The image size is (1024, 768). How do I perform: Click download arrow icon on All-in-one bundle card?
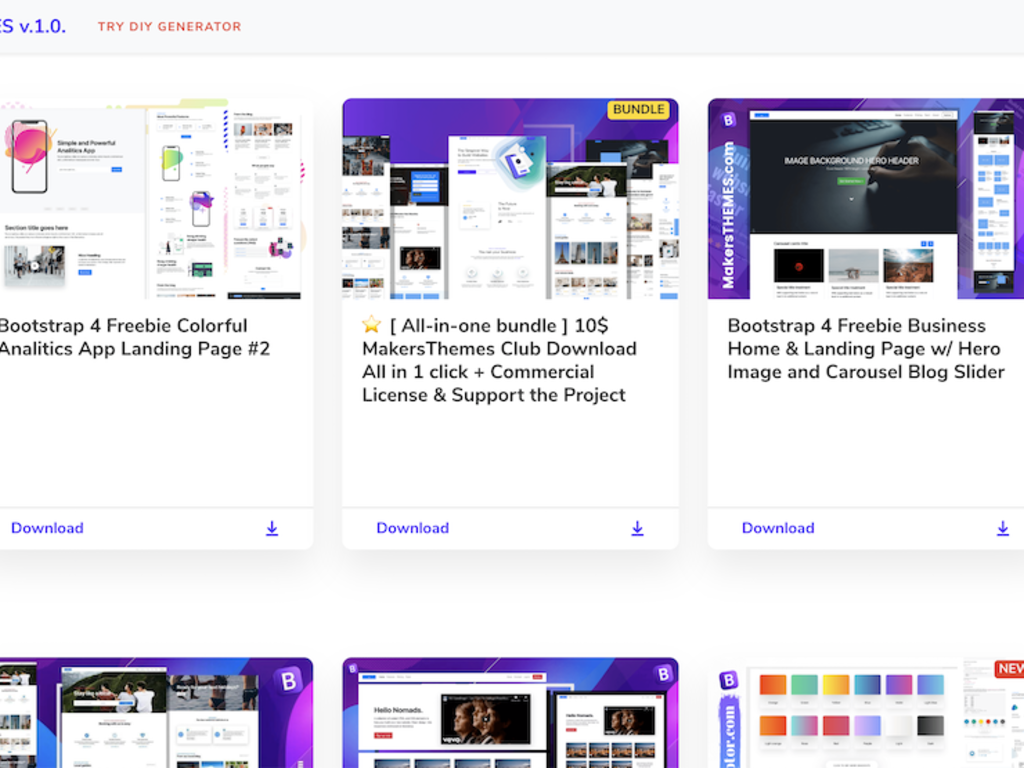[x=637, y=528]
